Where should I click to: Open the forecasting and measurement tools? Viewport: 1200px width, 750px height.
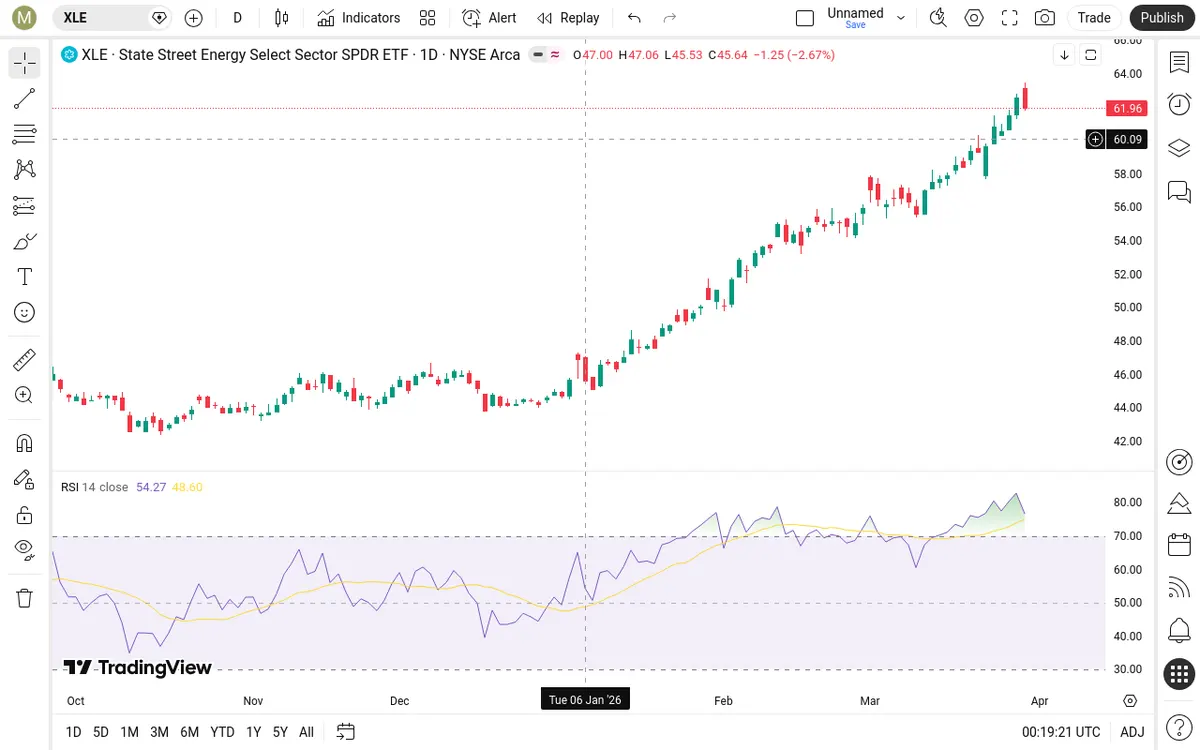[25, 206]
